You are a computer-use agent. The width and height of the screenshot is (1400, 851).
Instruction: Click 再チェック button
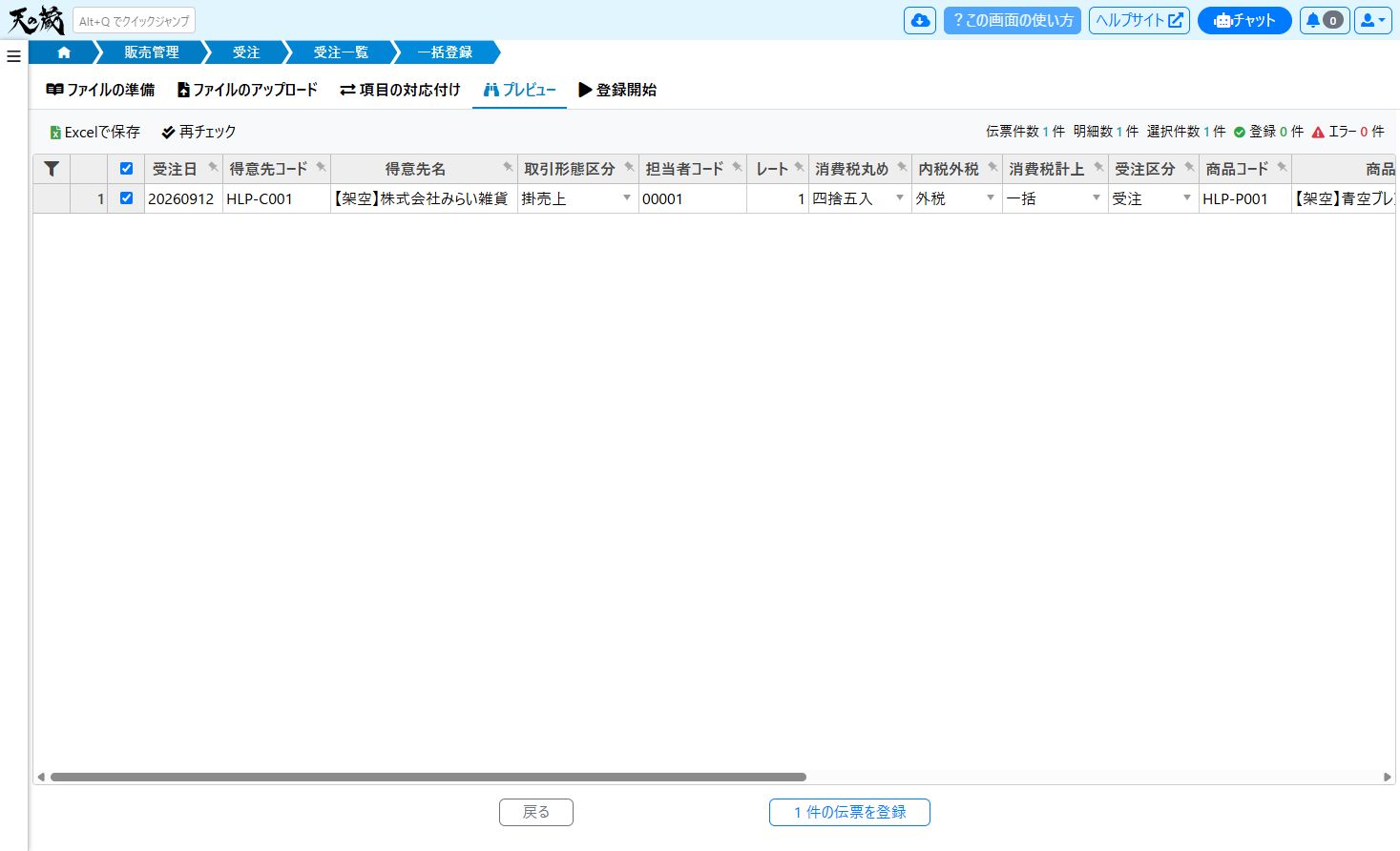tap(199, 132)
